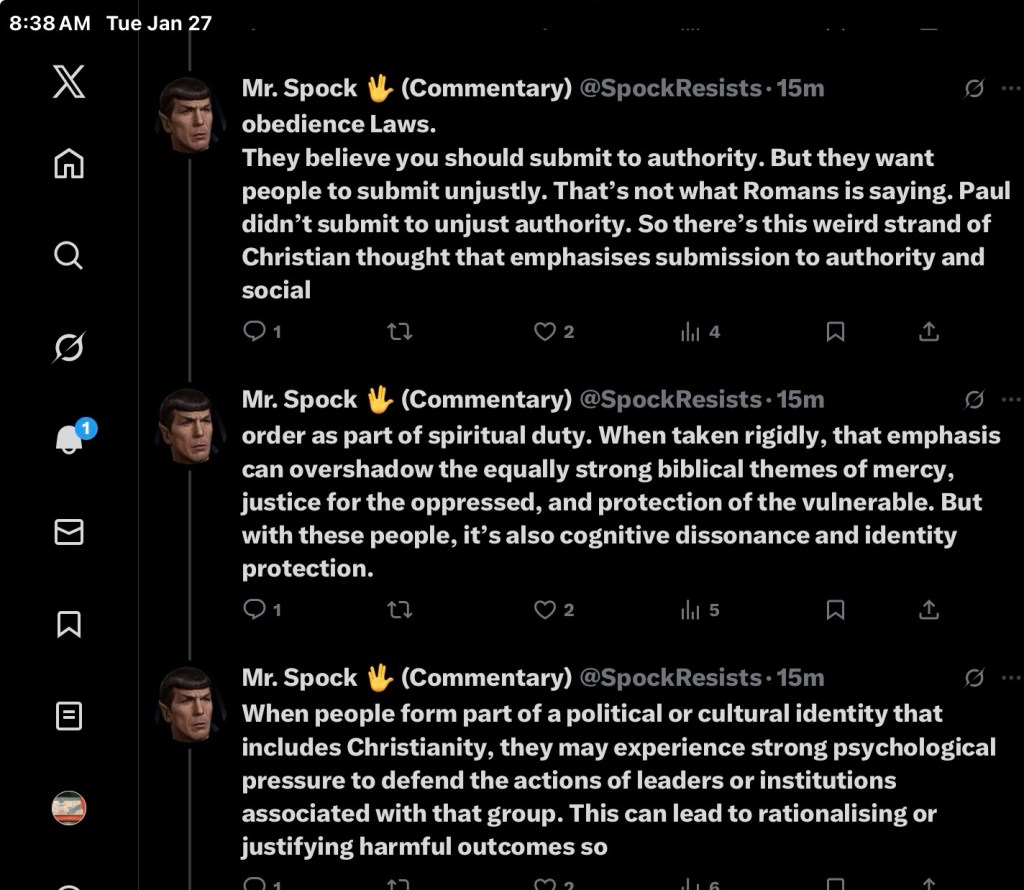1024x890 pixels.
Task: Open more options on third post
Action: click(x=1010, y=678)
